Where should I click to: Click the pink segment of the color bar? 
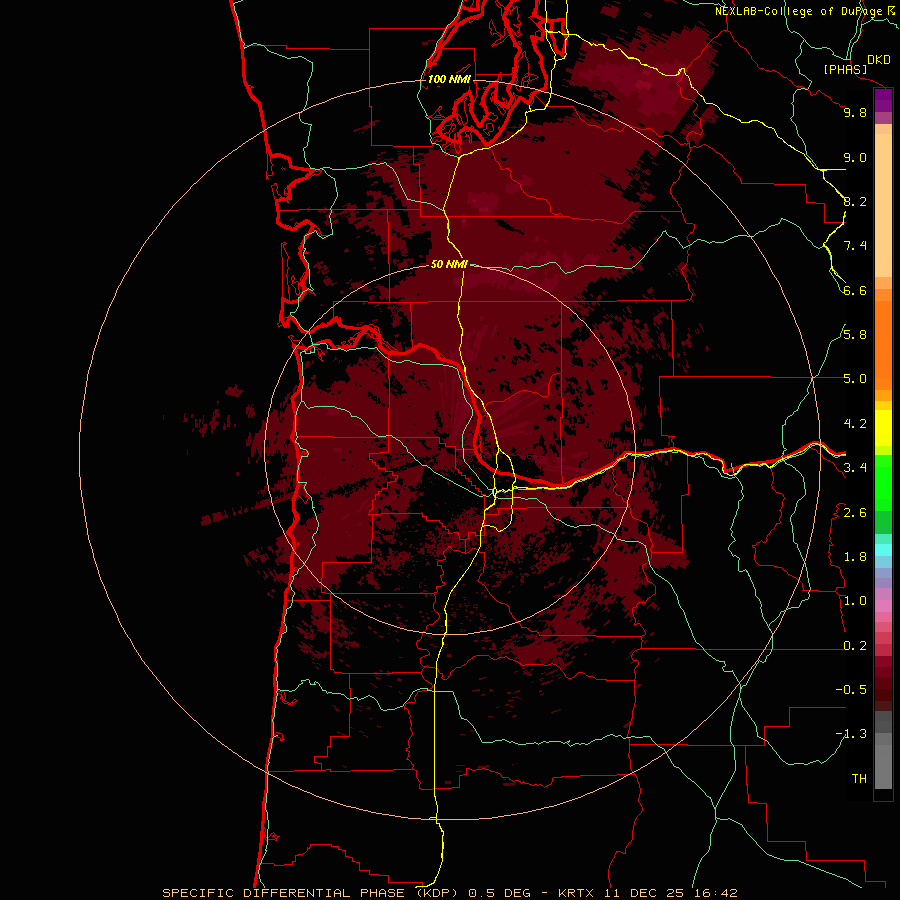click(x=883, y=606)
